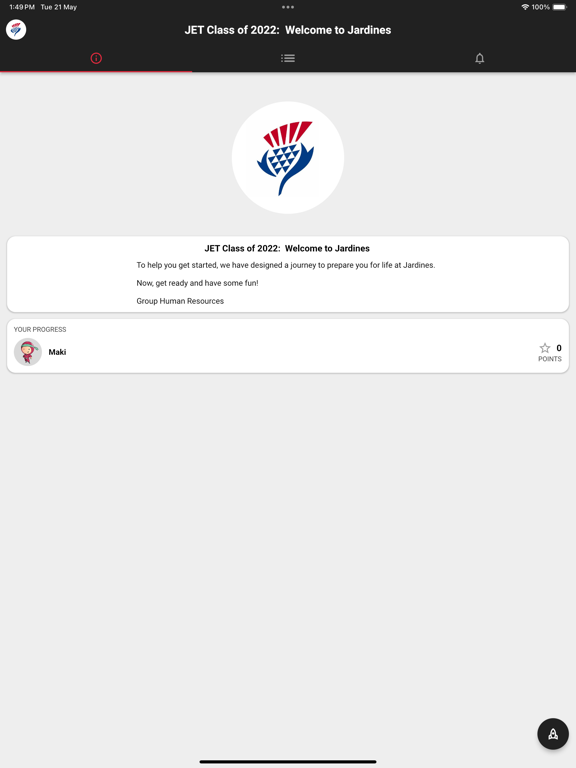Select Maki's avatar picture
Screen dimensions: 576x768
(x=28, y=352)
